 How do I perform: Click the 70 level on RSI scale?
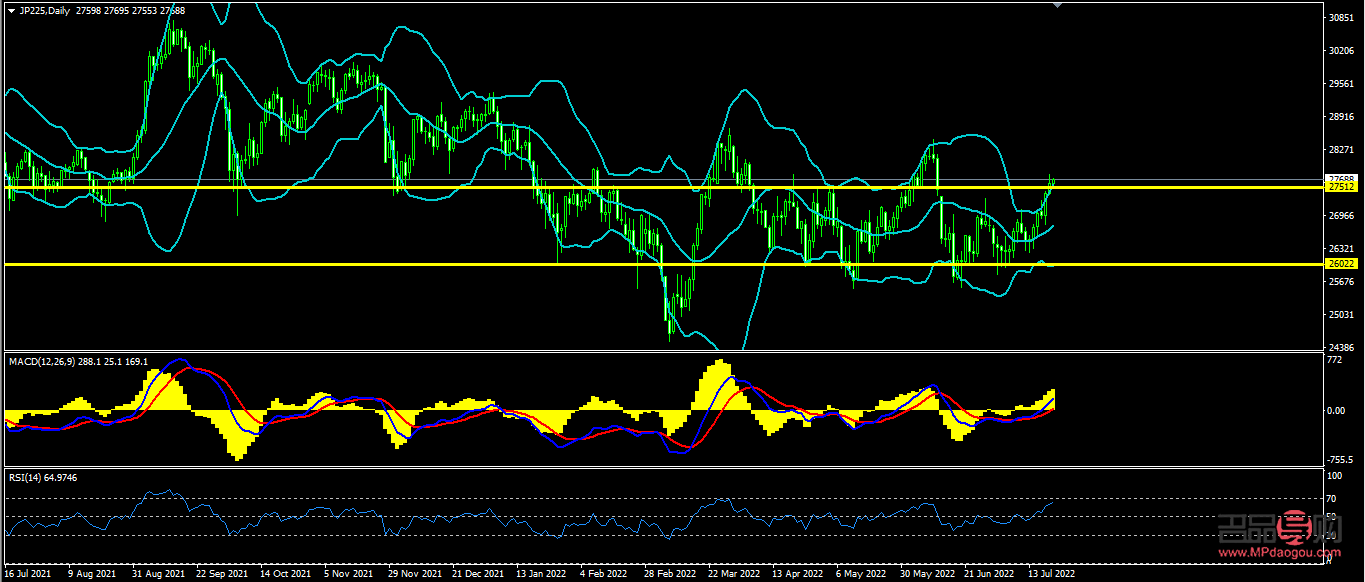click(x=1332, y=498)
